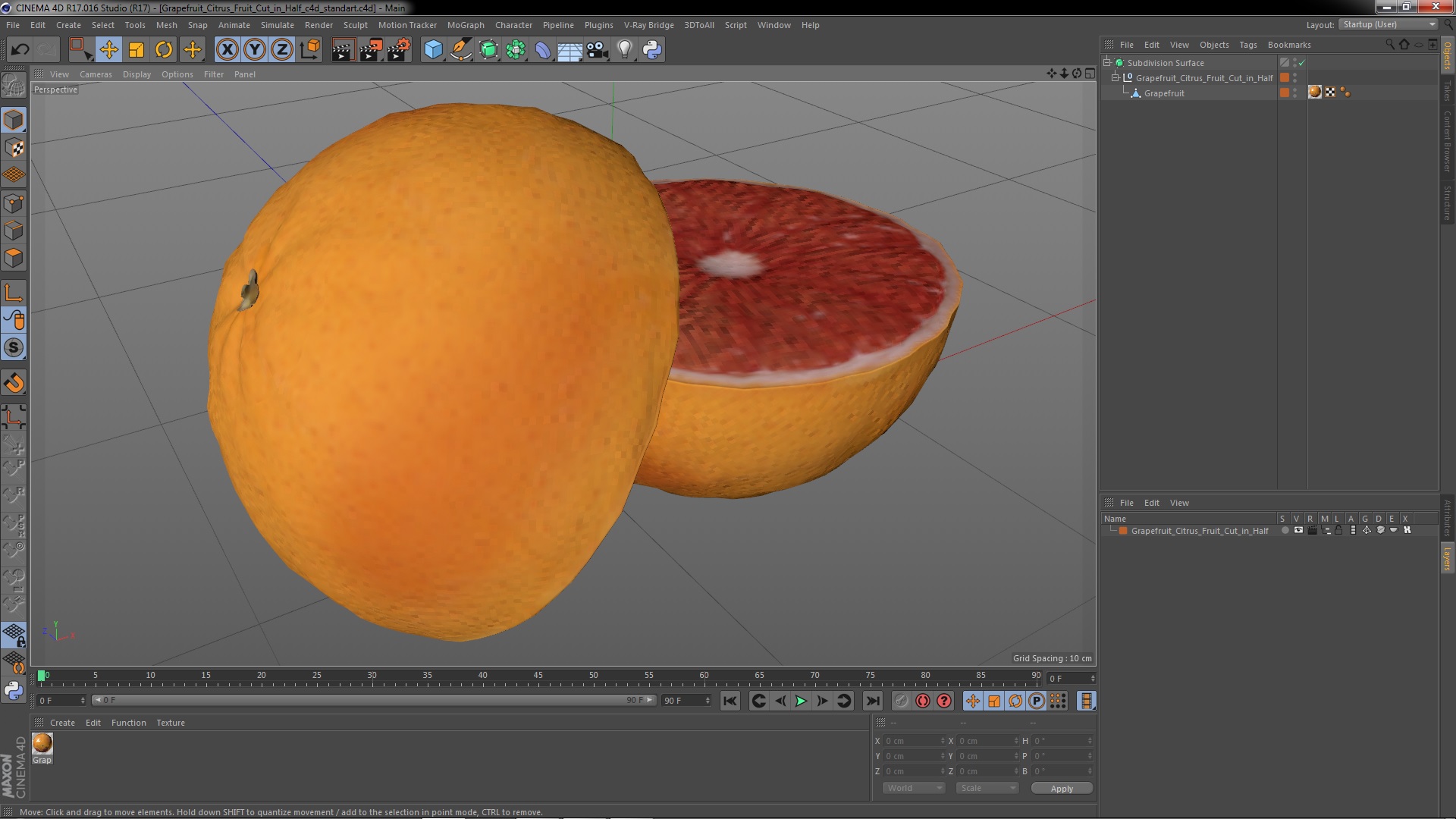Toggle layer render flag for Grapefruit layer
The width and height of the screenshot is (1456, 819).
(x=1312, y=530)
